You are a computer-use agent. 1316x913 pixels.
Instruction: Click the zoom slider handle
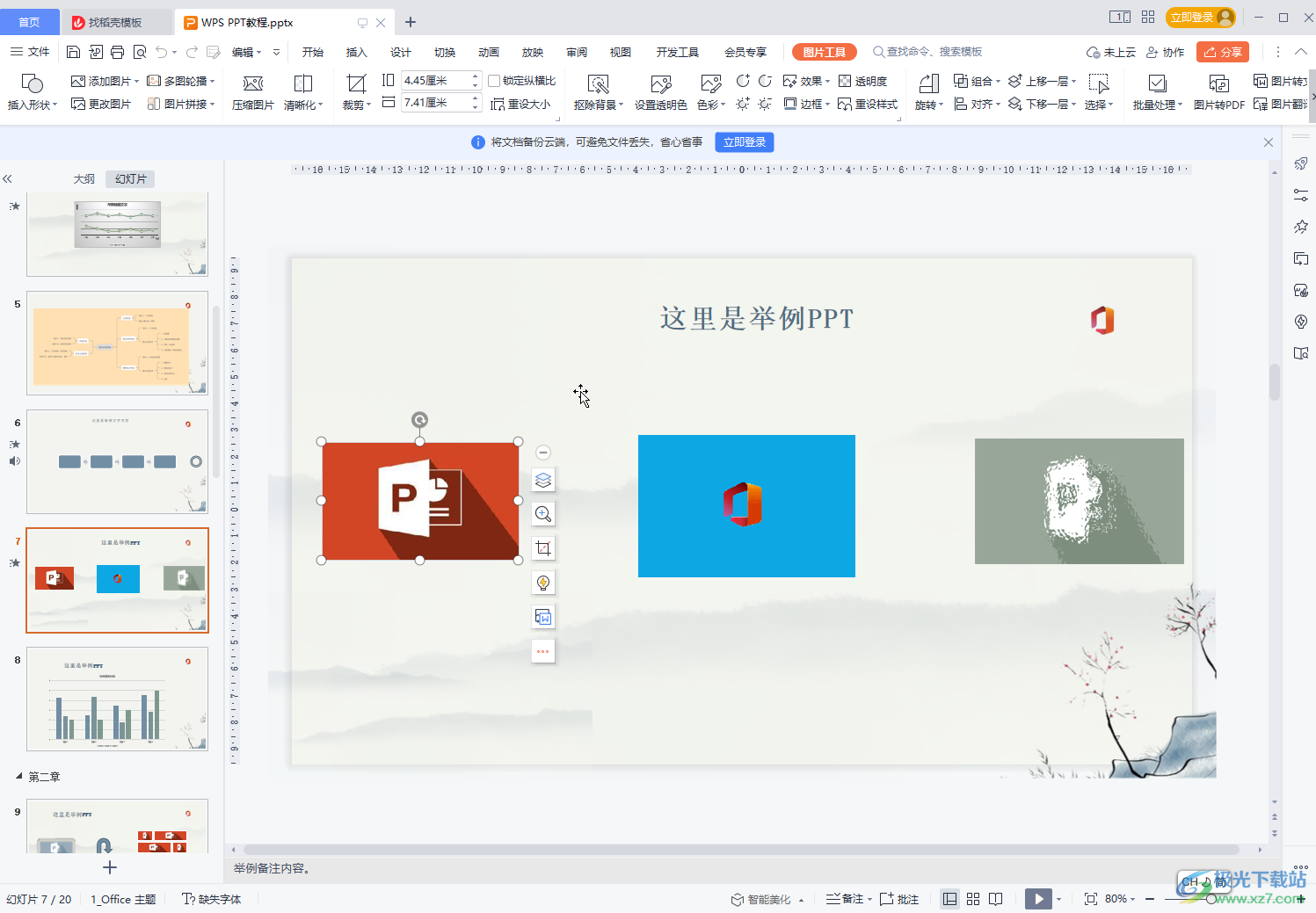point(1211,899)
